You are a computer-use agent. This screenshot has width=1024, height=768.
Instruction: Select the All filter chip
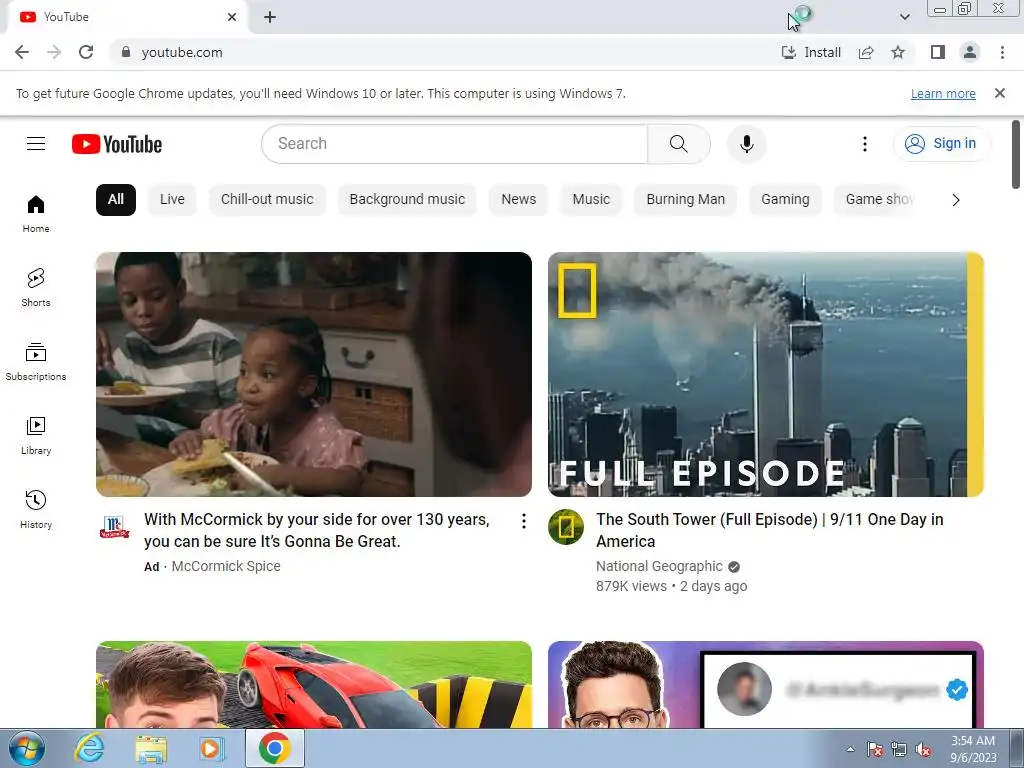pos(116,199)
